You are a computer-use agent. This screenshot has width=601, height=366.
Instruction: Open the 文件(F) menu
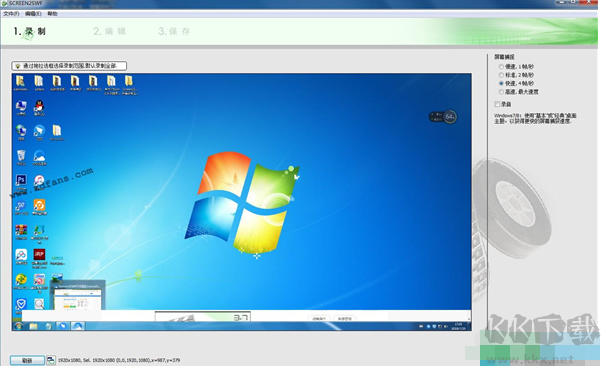pyautogui.click(x=11, y=14)
